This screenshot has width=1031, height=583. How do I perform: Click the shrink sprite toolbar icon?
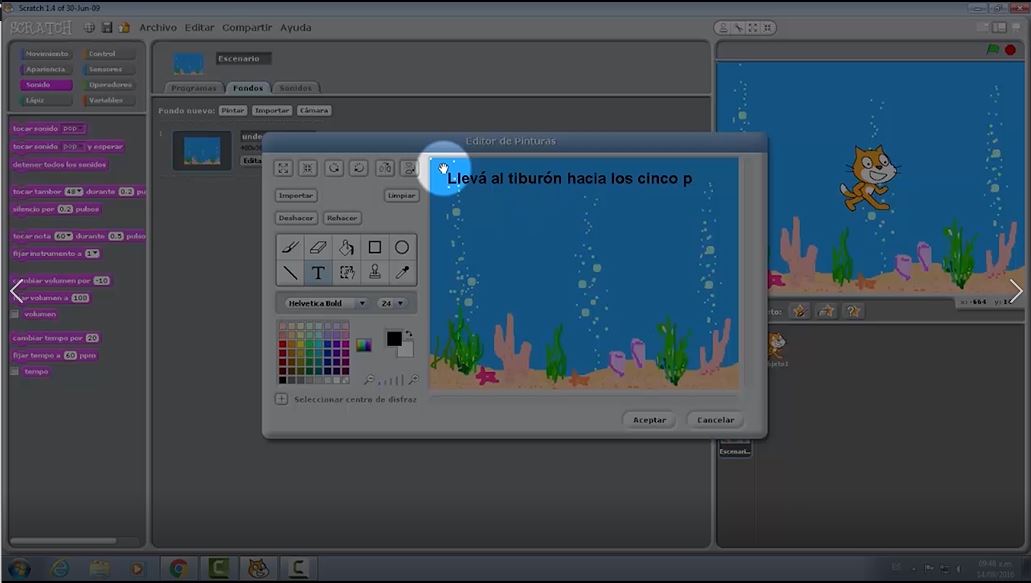(x=767, y=28)
